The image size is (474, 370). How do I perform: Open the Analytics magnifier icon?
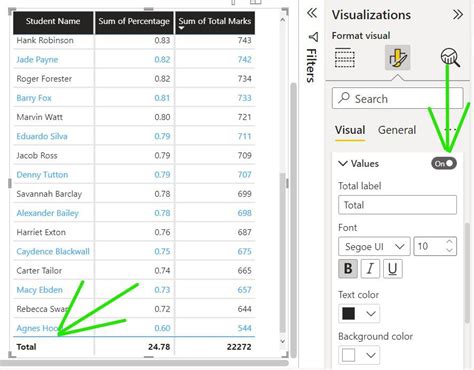[x=450, y=58]
